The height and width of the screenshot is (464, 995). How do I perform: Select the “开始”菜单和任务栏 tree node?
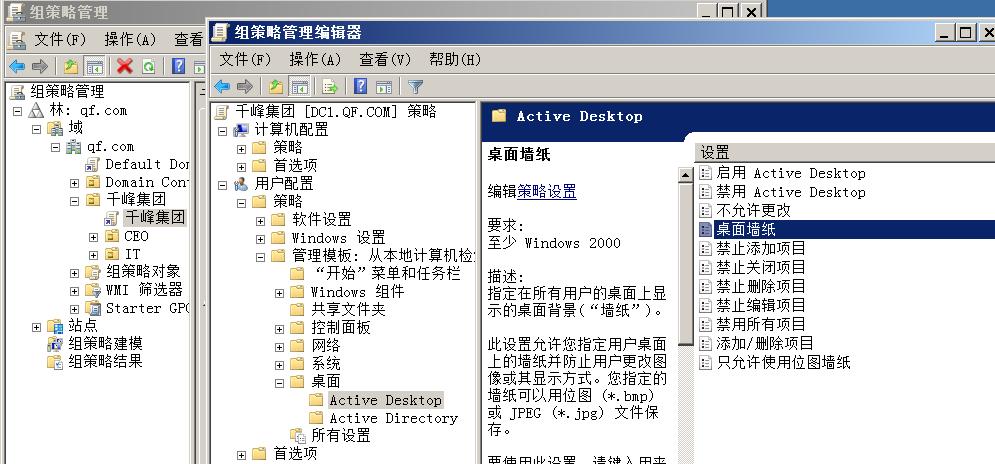coord(387,274)
